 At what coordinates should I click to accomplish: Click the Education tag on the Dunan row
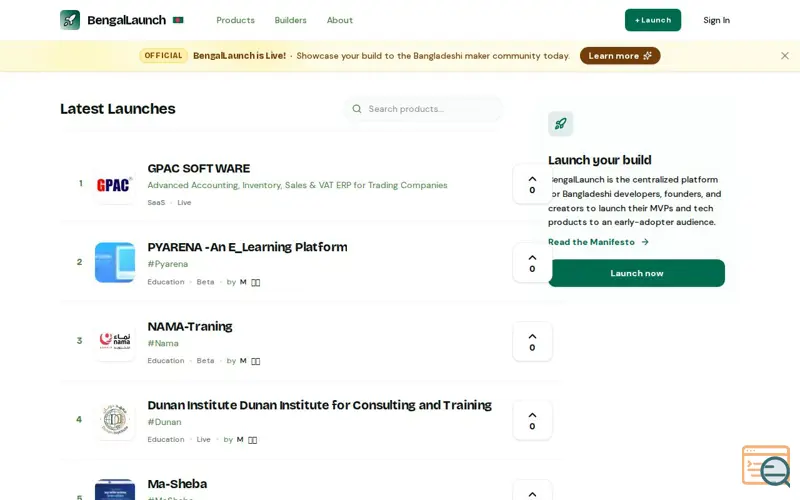coord(166,439)
